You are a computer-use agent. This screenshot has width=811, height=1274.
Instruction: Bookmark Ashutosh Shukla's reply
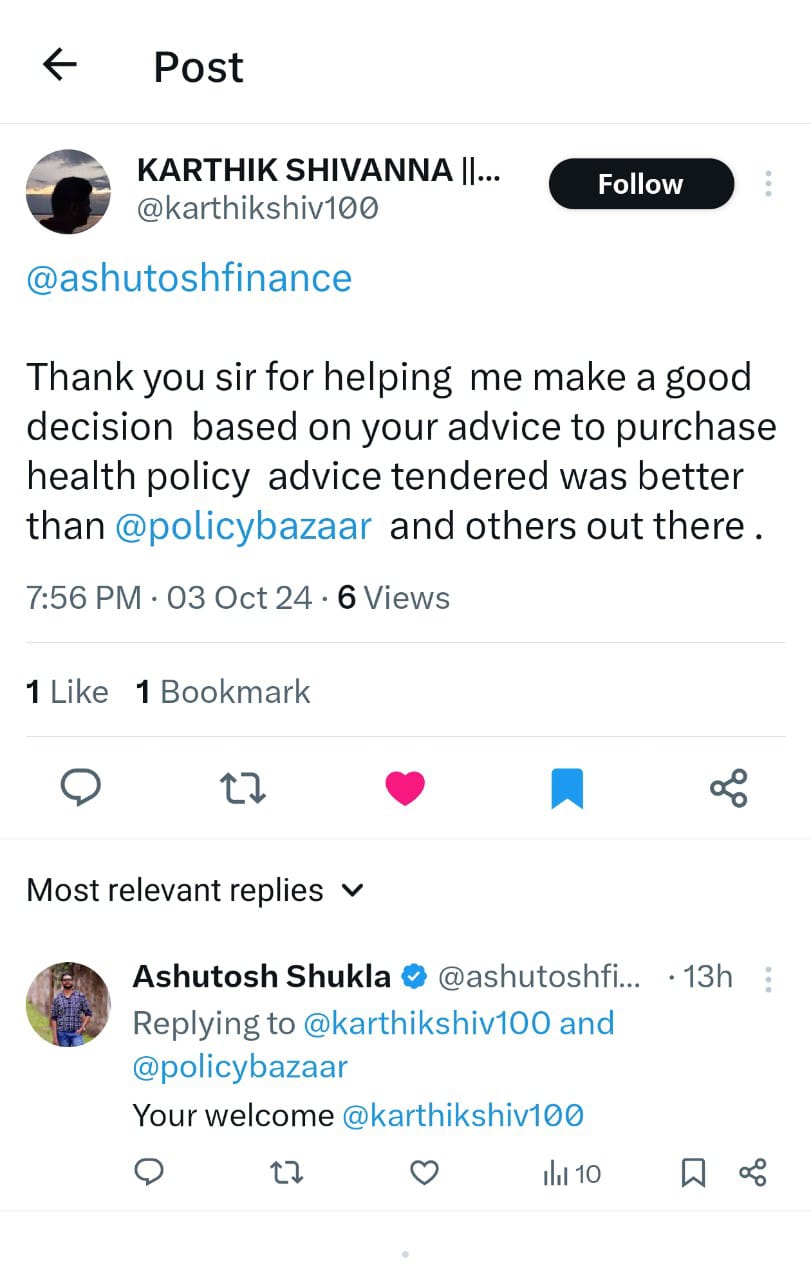coord(693,1172)
